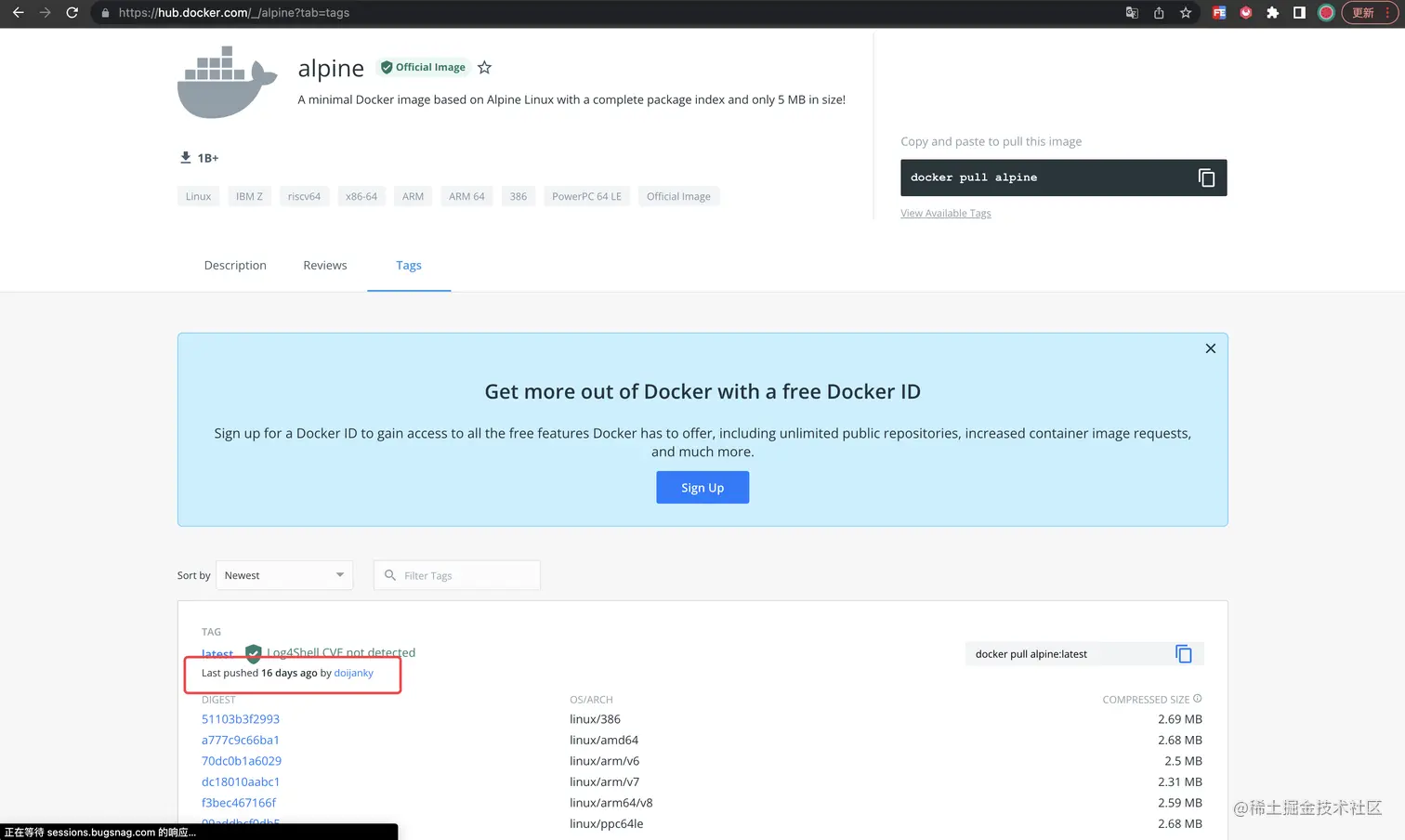Click the Official Image badge

423,67
